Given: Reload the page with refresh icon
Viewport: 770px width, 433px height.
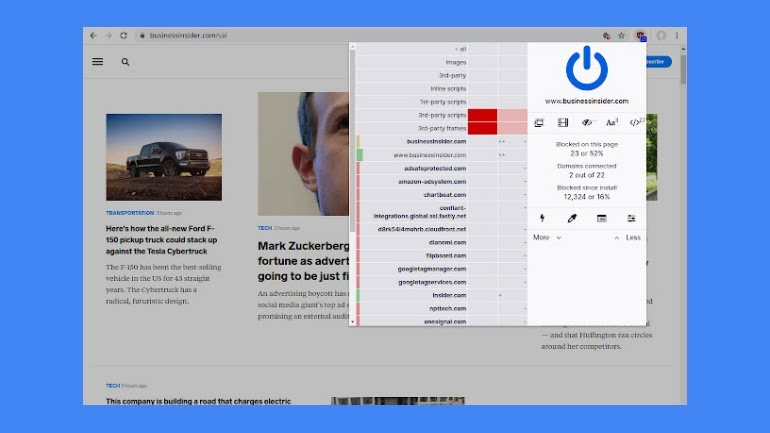Looking at the screenshot, I should click(123, 35).
